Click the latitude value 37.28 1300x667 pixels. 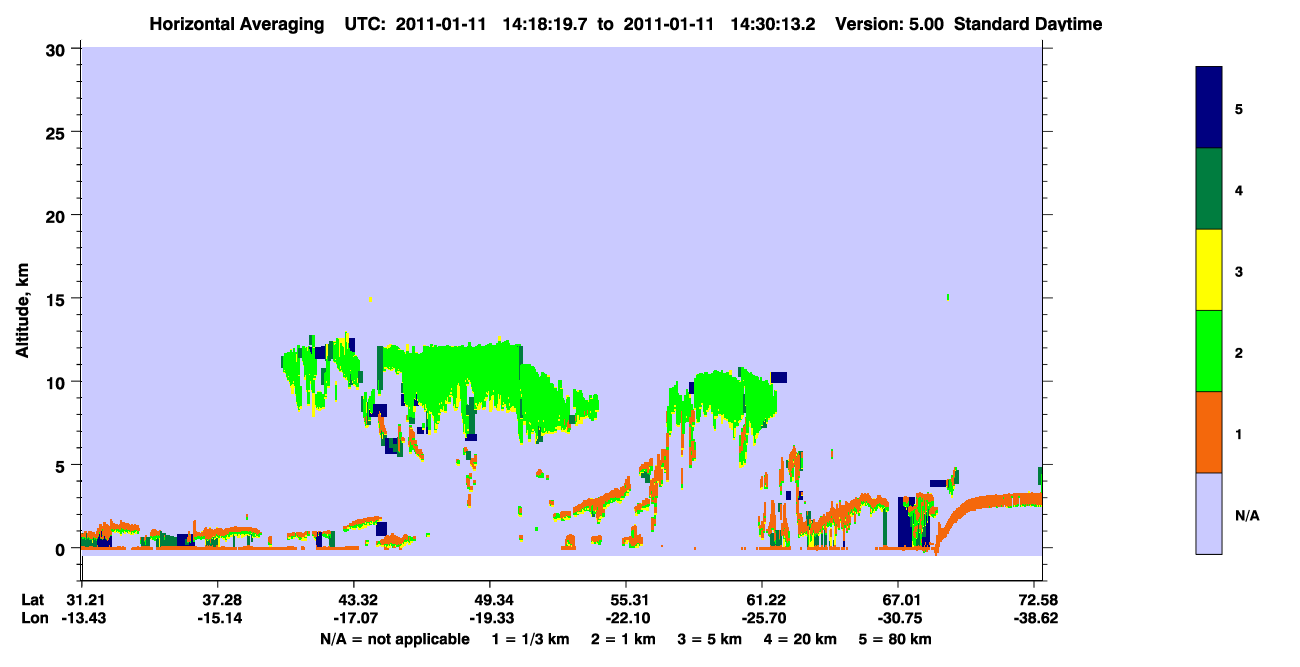(x=217, y=600)
